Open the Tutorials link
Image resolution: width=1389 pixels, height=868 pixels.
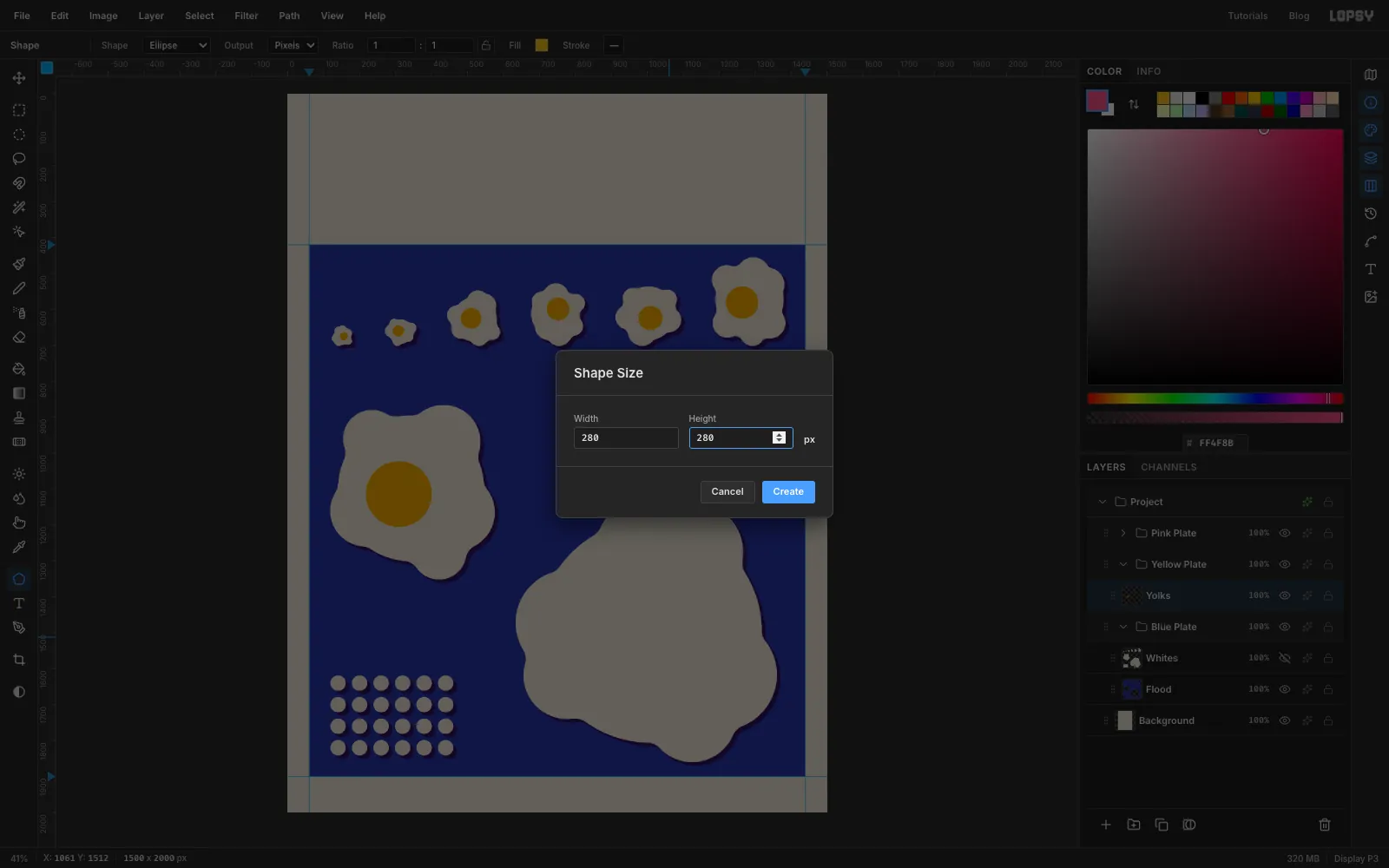[x=1247, y=16]
